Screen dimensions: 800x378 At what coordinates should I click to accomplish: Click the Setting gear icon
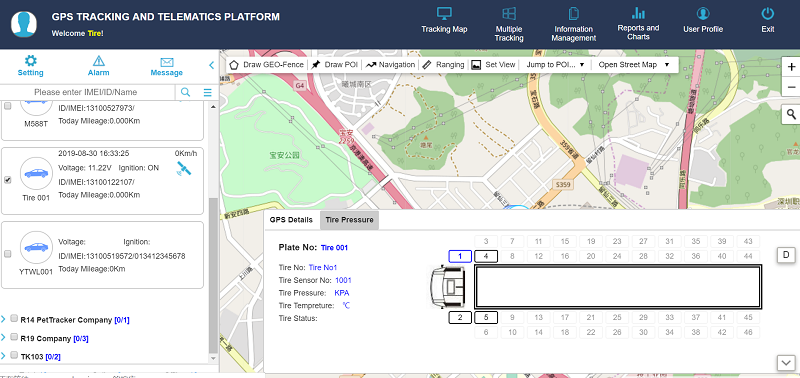(31, 61)
